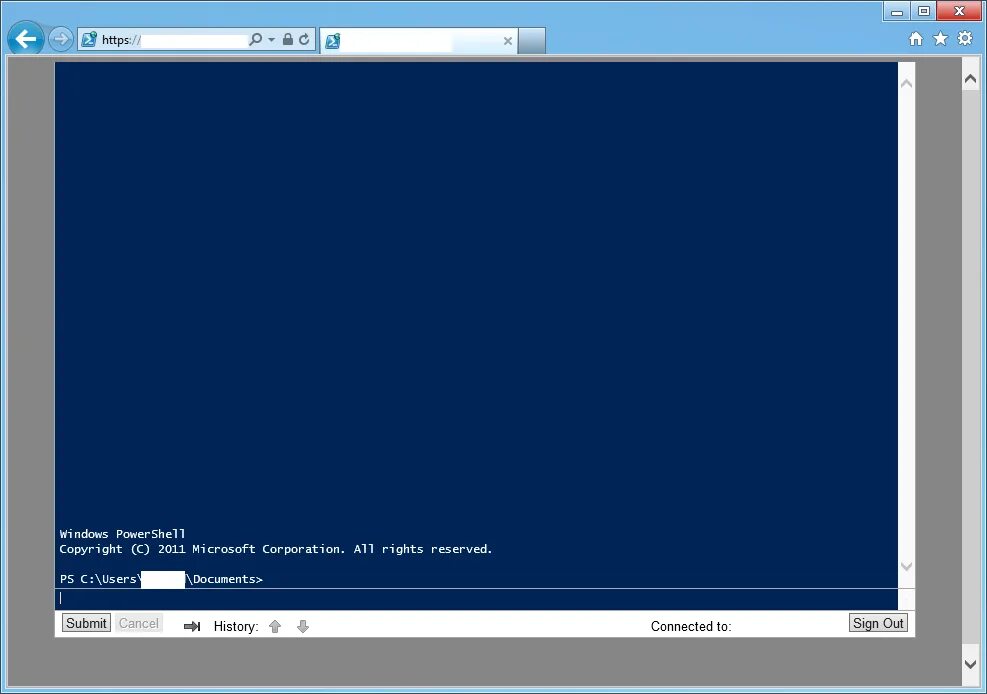Focus the command input line
The height and width of the screenshot is (694, 987).
[x=476, y=599]
